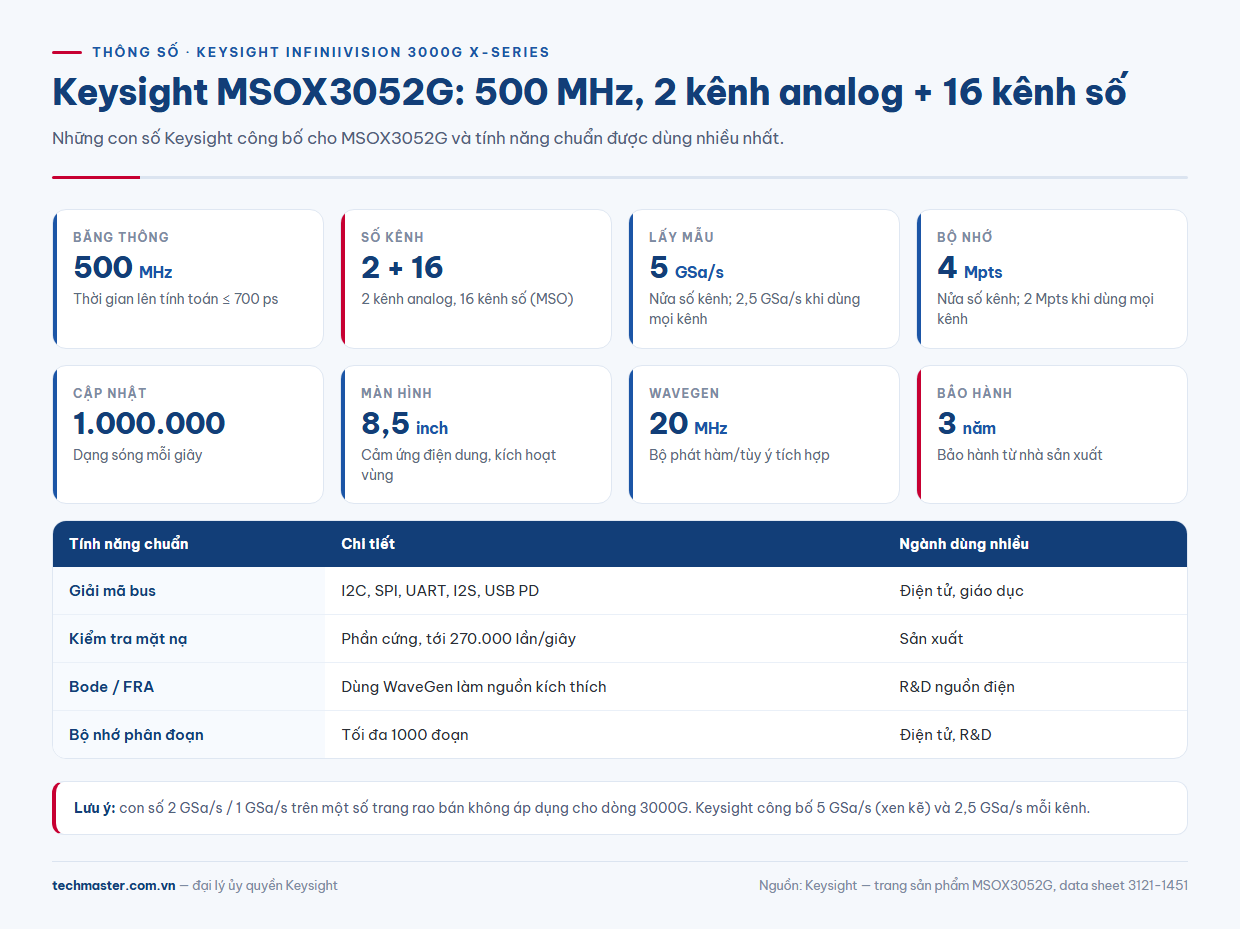Open the techmaster.com.vn link
Image resolution: width=1240 pixels, height=929 pixels.
113,885
